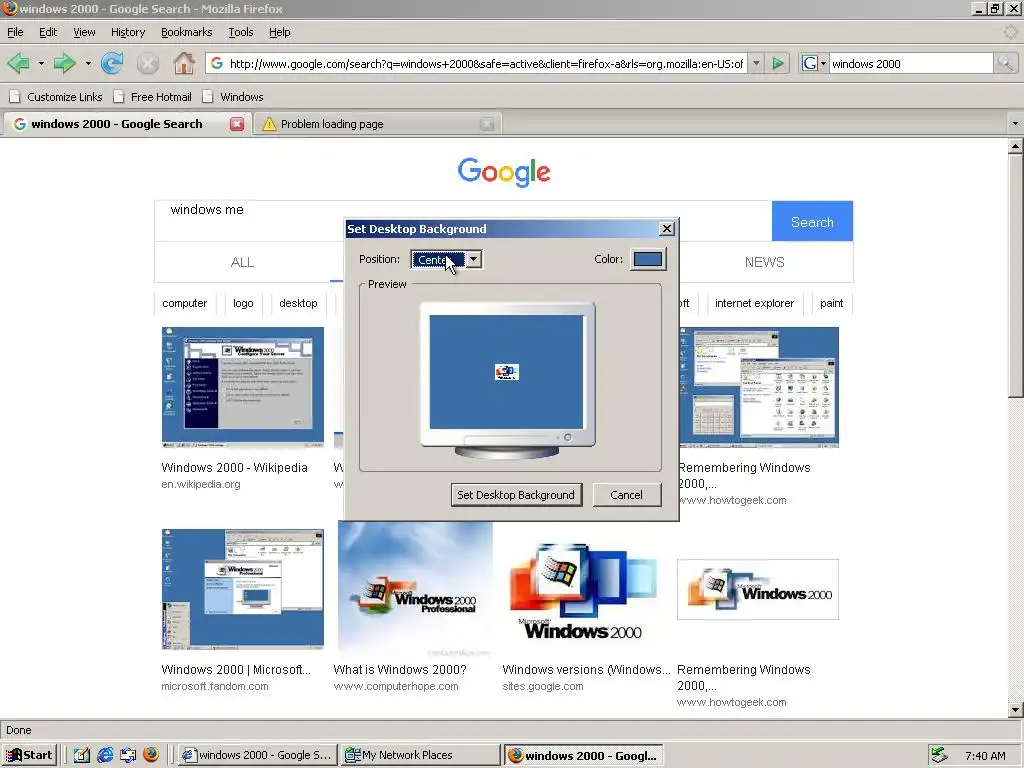Select the ALL results tab on Google

(x=242, y=262)
